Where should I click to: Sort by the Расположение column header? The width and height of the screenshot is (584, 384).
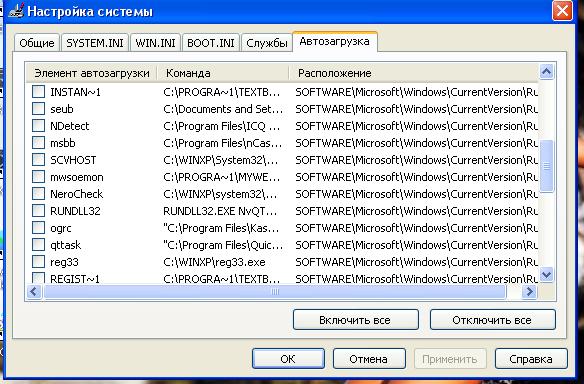coord(414,73)
